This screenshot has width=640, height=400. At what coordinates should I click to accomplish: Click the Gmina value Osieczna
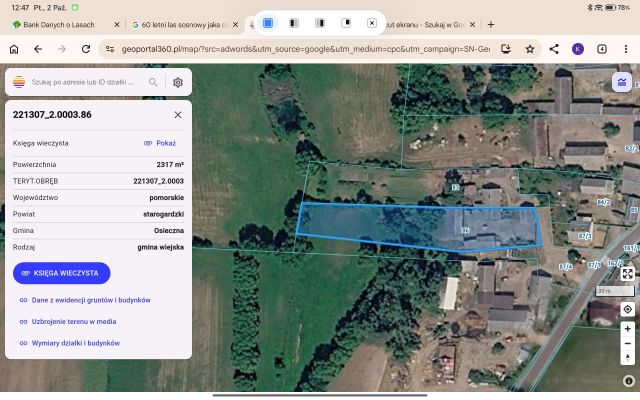(169, 231)
